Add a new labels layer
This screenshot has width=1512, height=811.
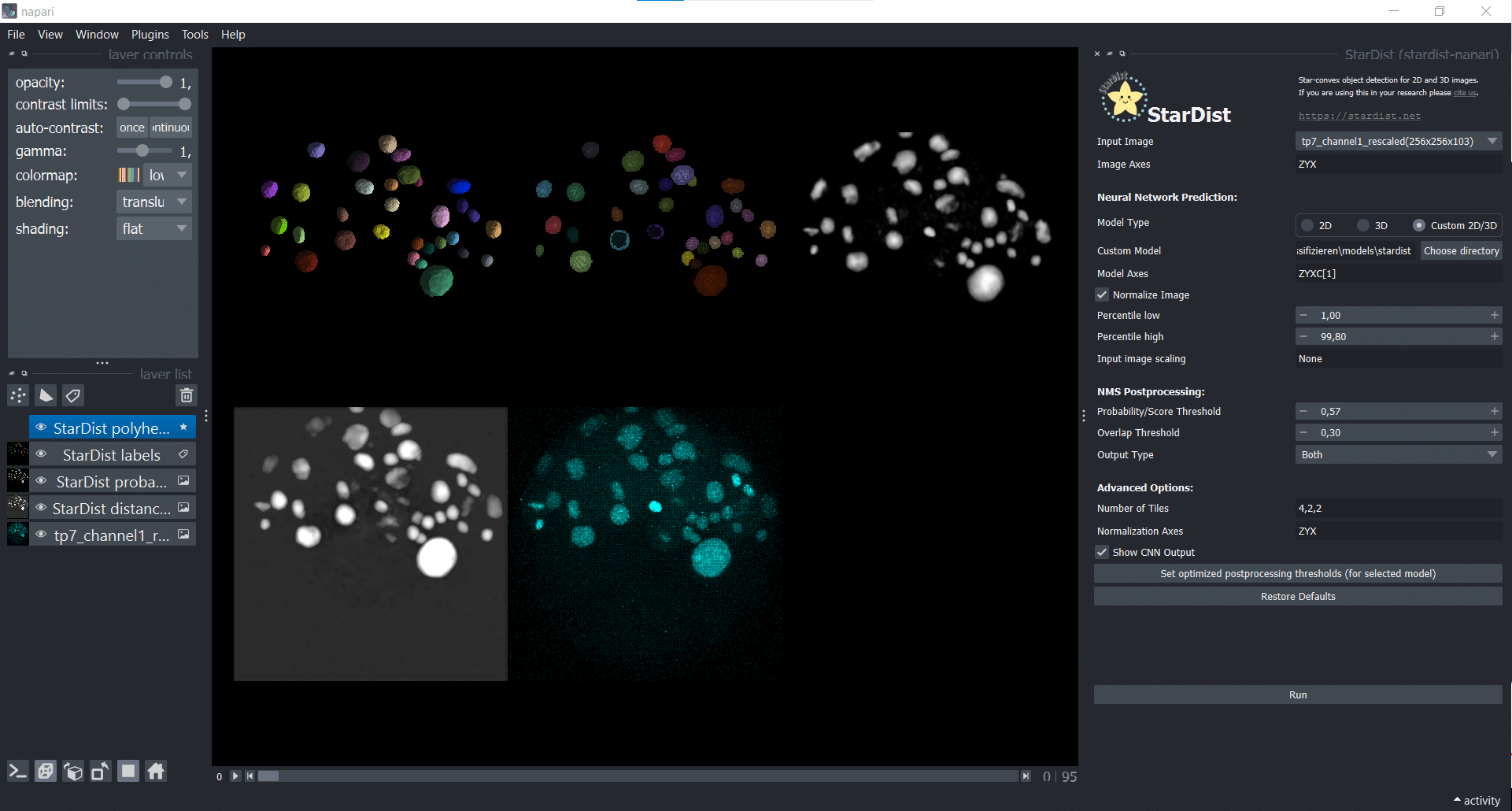[73, 395]
